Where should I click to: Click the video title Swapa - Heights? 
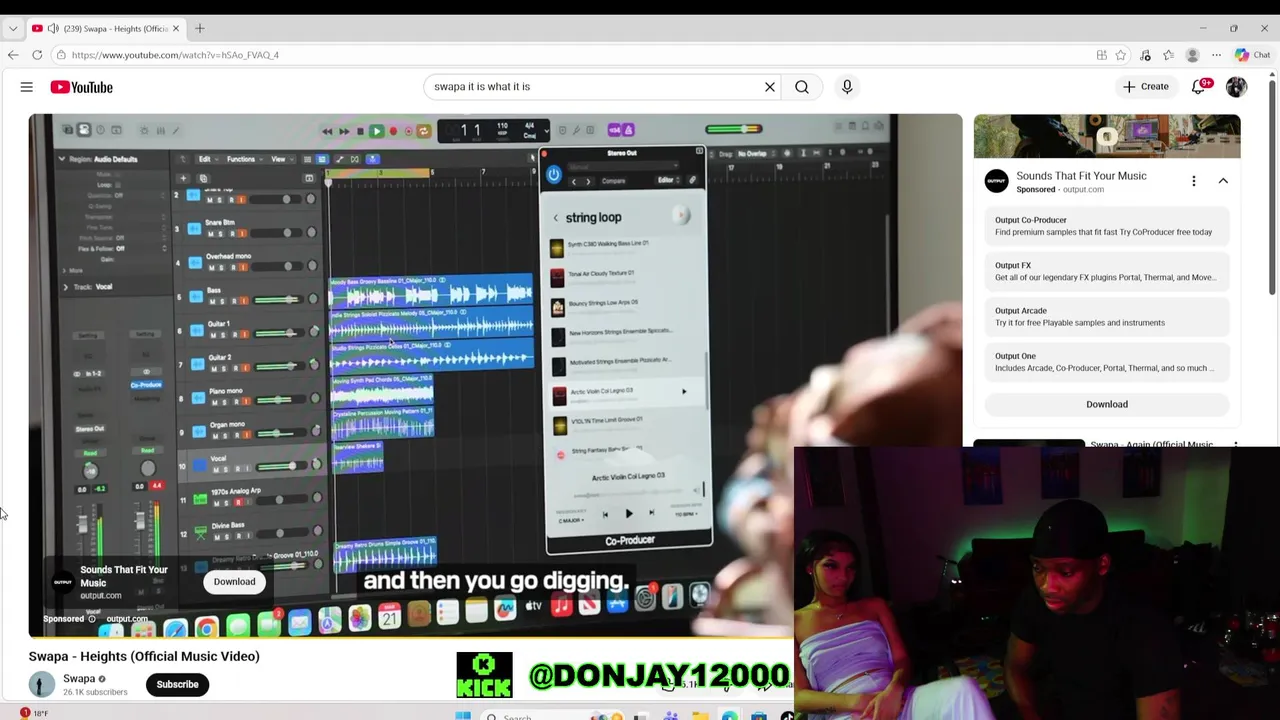144,656
